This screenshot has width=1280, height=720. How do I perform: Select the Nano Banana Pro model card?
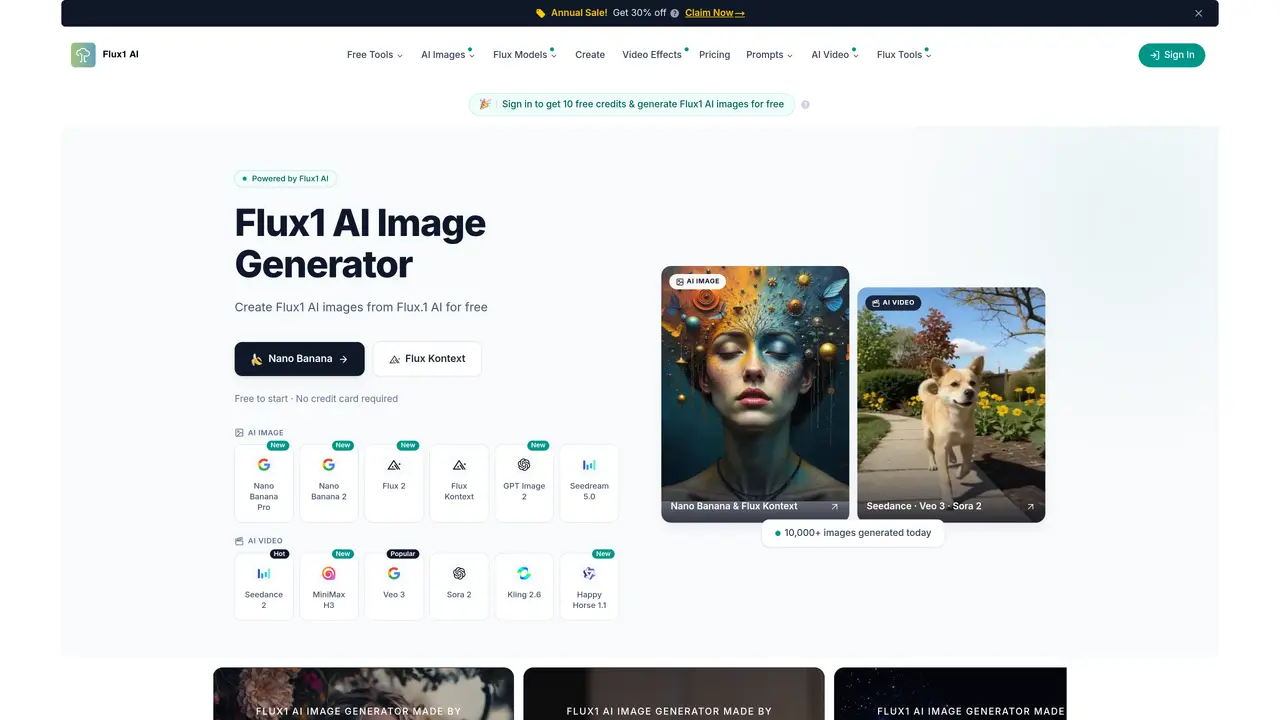point(264,483)
